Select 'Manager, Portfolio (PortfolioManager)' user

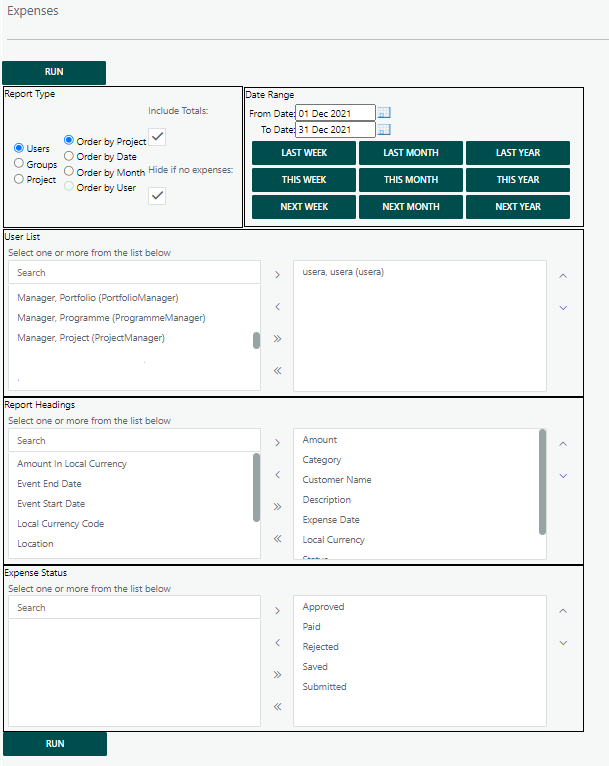[x=98, y=298]
